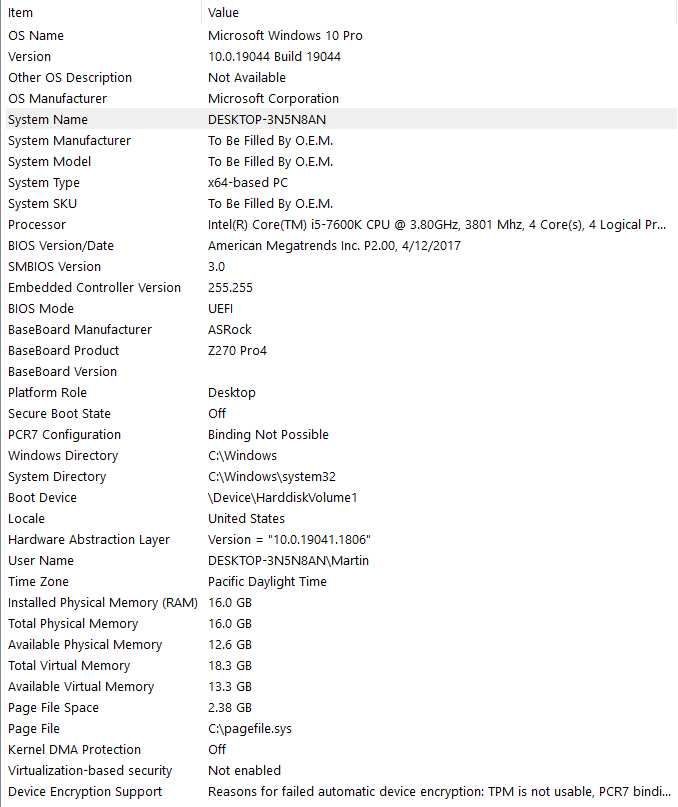
Task: Click the DESKTOP-3N5N8AN\Martin value
Action: (x=288, y=561)
